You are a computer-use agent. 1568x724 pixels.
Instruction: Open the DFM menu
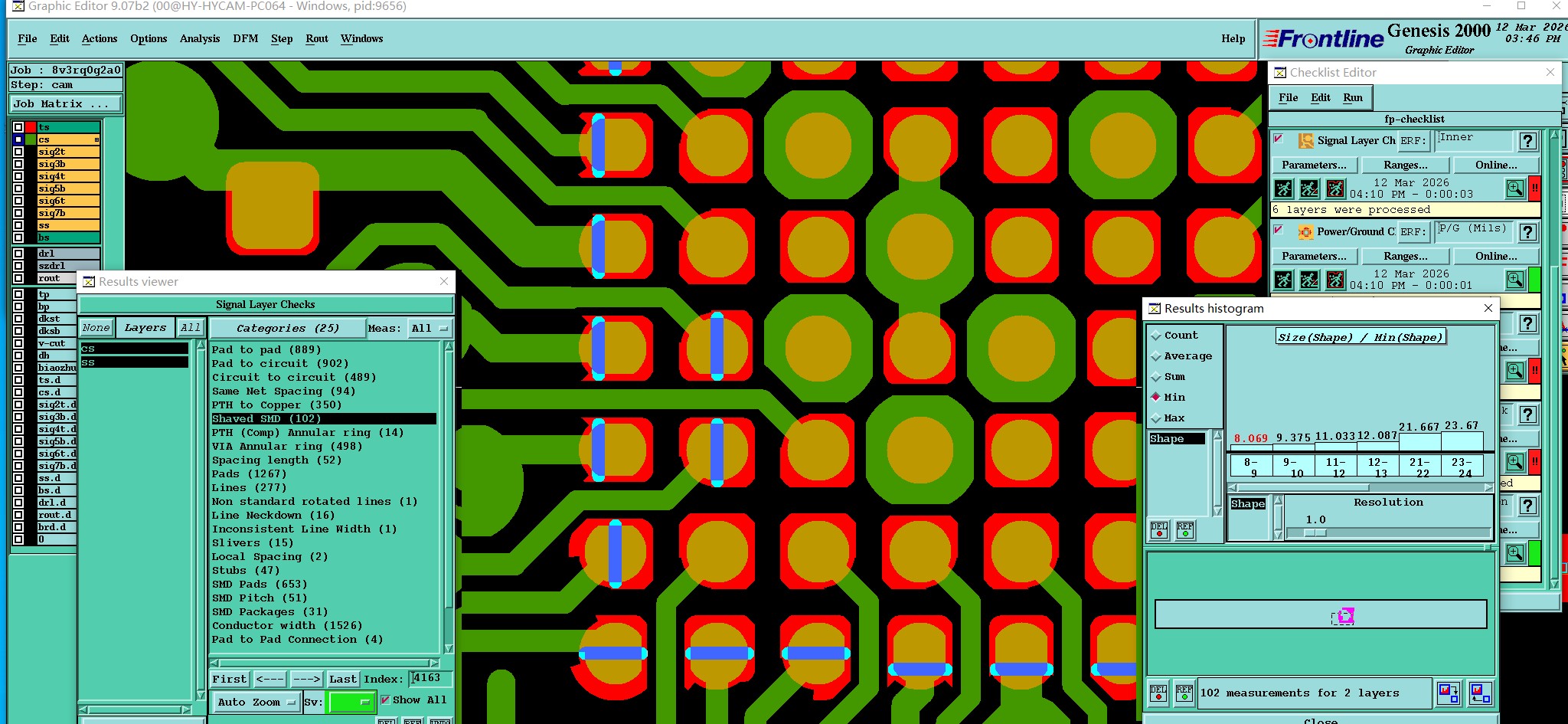(246, 38)
